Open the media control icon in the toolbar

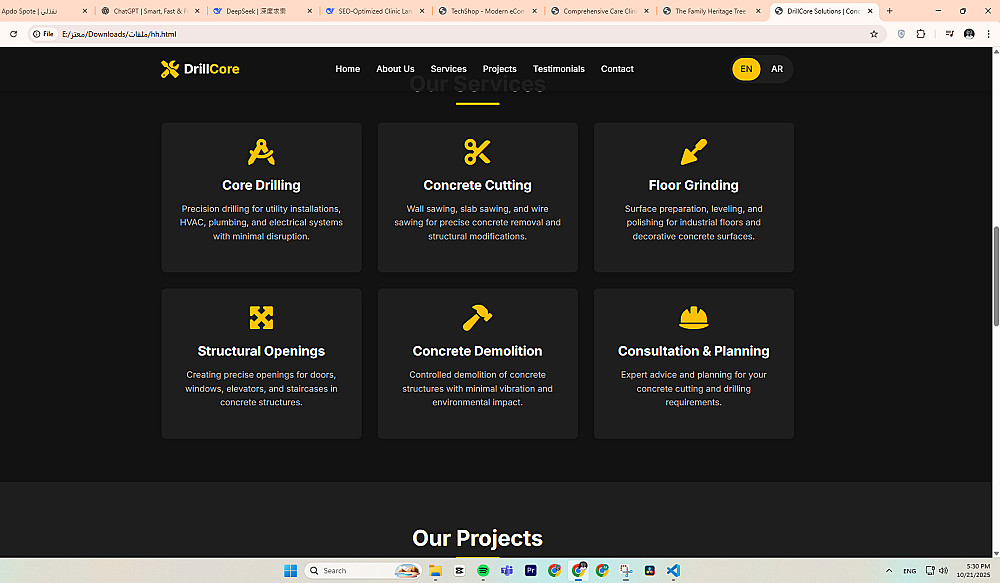949,34
